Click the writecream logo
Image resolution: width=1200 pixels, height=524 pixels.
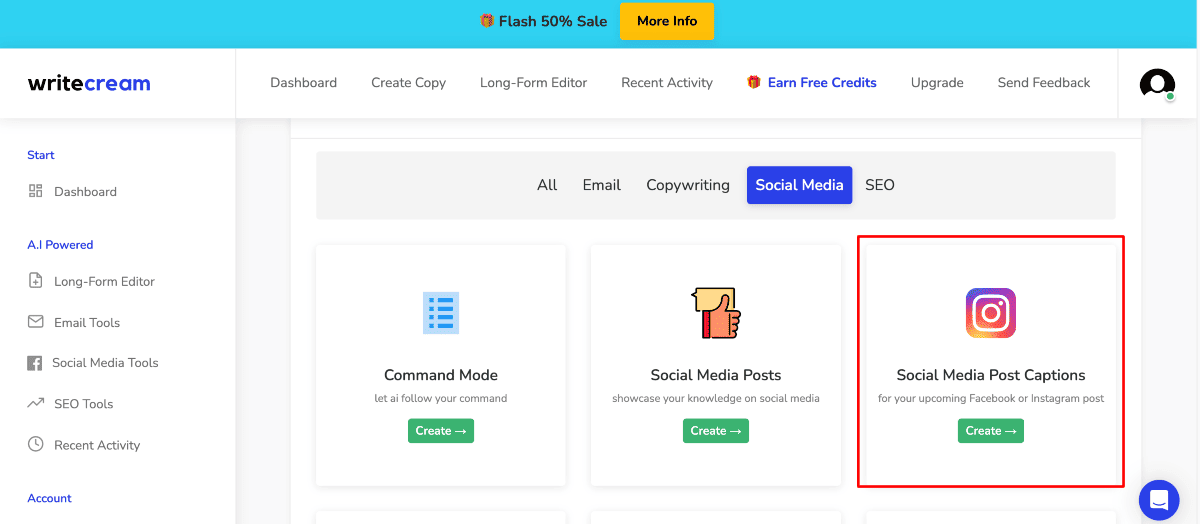click(x=89, y=83)
